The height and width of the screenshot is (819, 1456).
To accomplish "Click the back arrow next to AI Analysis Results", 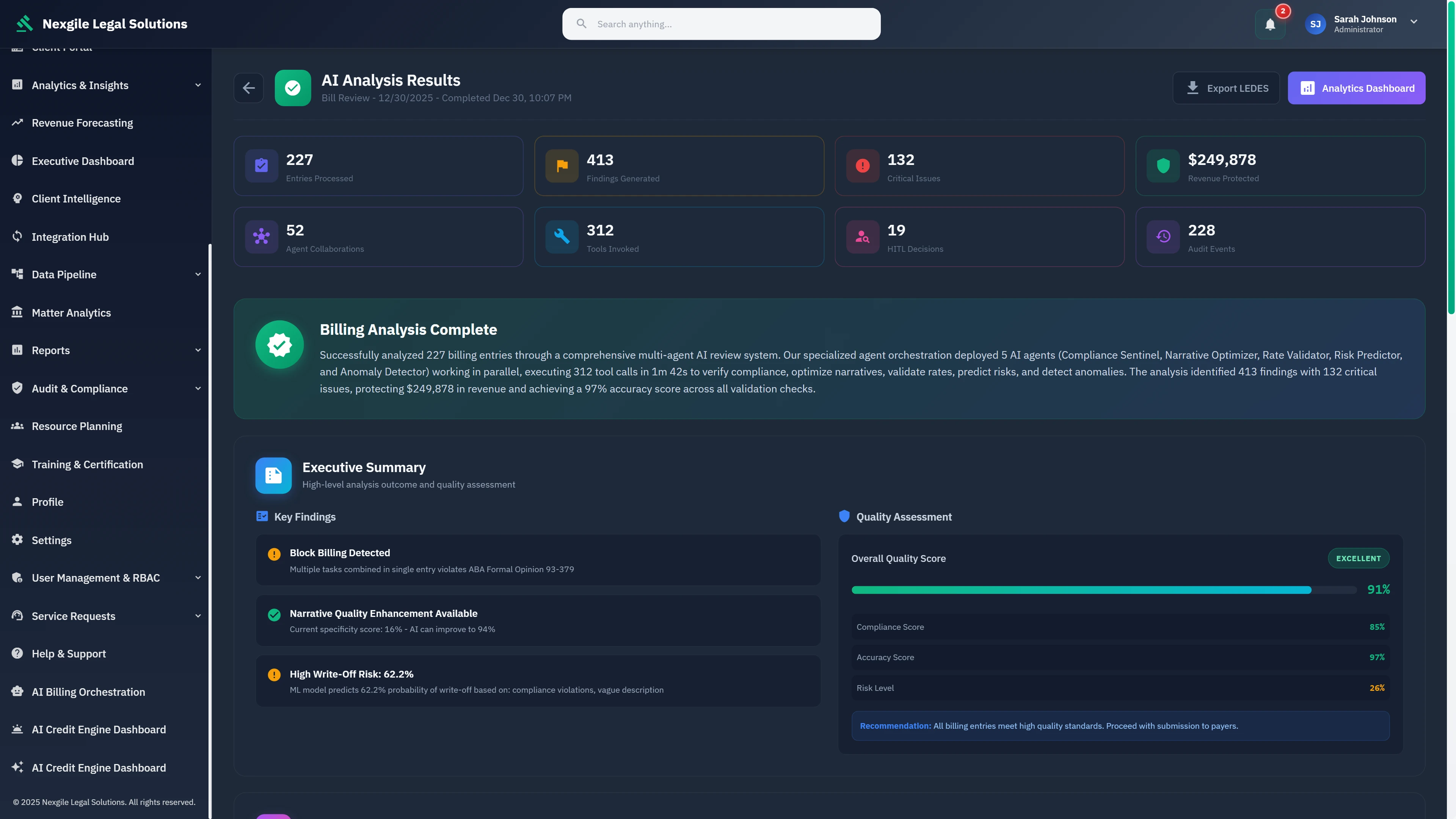I will (249, 88).
